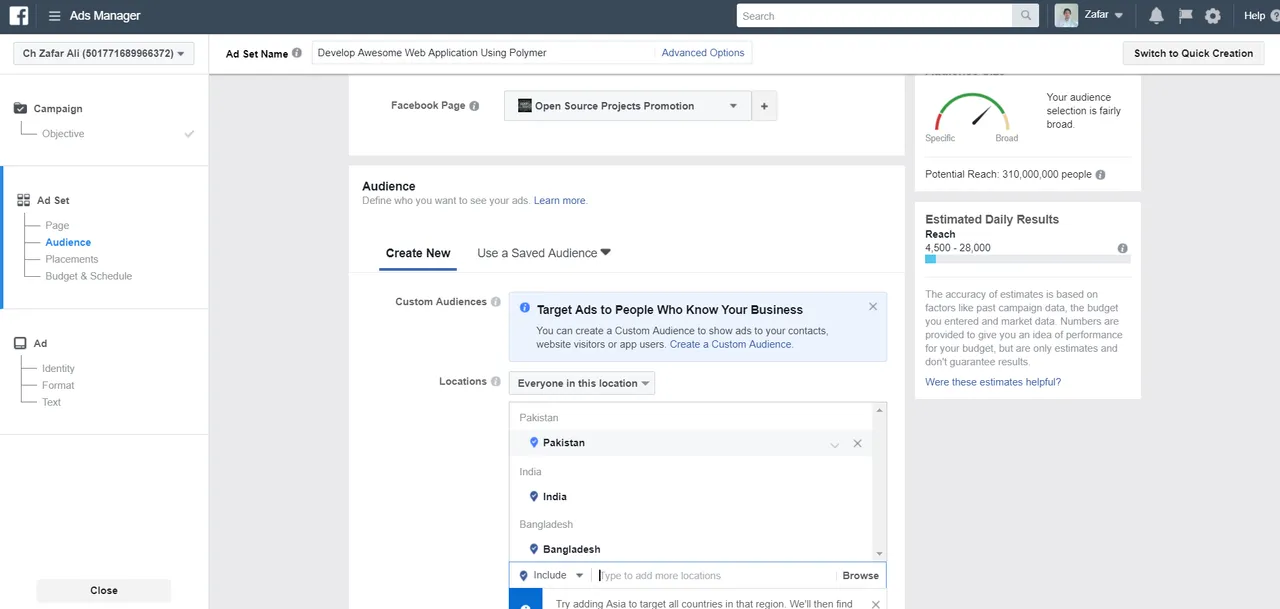Click Were these estimates helpful link

993,382
